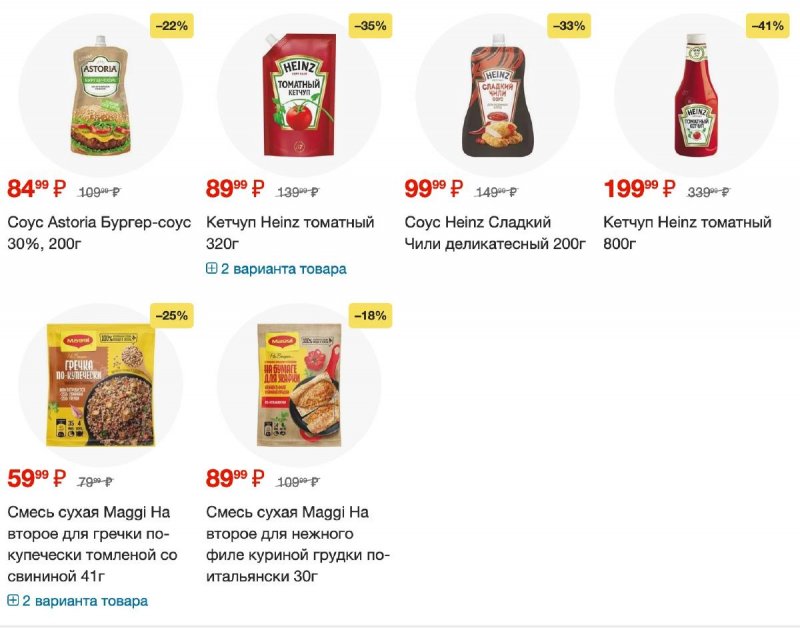Expand "2 варианта товара" under Heinz ketchup 320г
Viewport: 800px width, 628px height.
(x=276, y=269)
